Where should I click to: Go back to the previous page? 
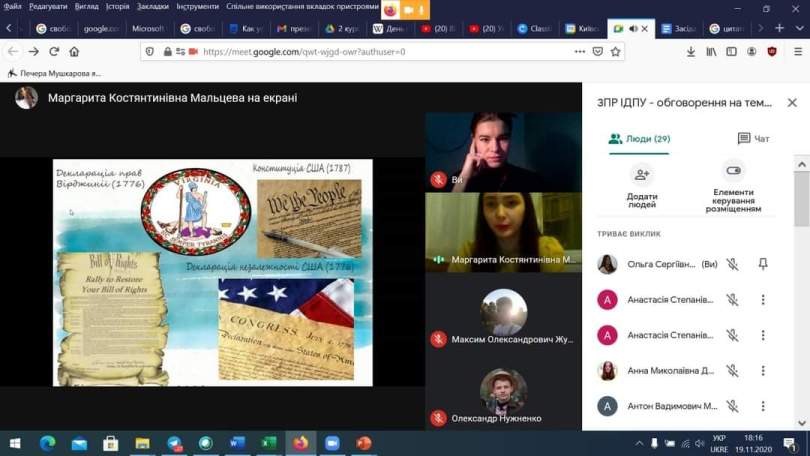13,52
